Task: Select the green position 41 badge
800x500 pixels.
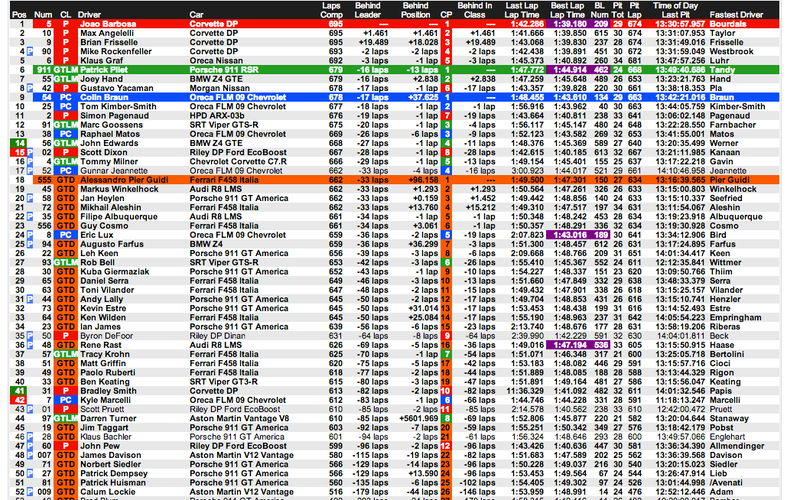Action: coord(18,391)
